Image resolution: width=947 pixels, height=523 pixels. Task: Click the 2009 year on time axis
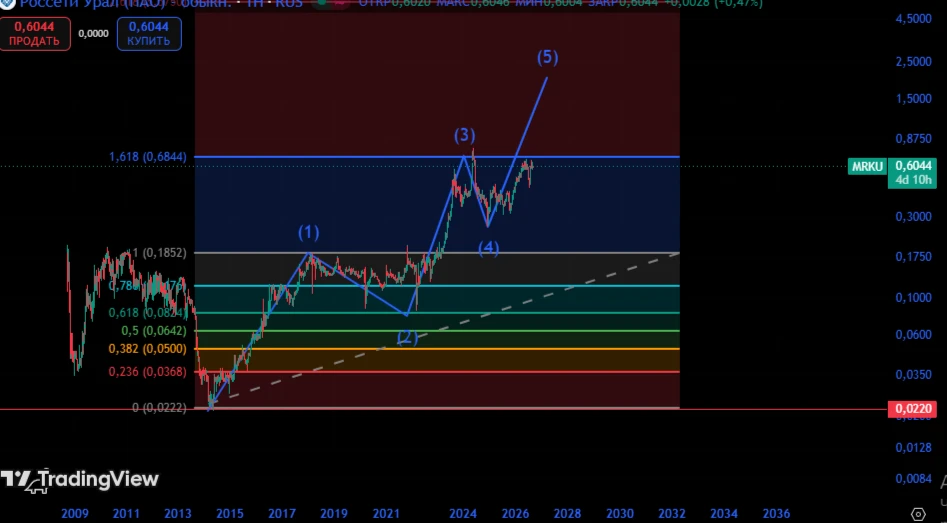click(74, 514)
